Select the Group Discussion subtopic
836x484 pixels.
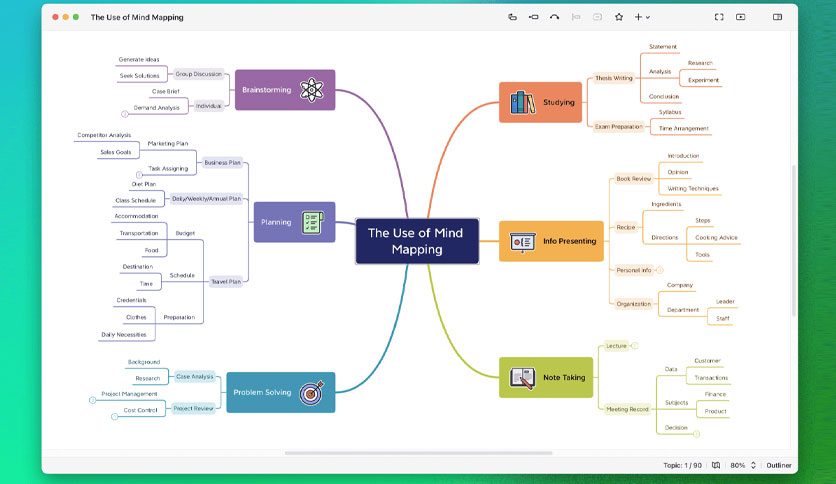coord(198,74)
